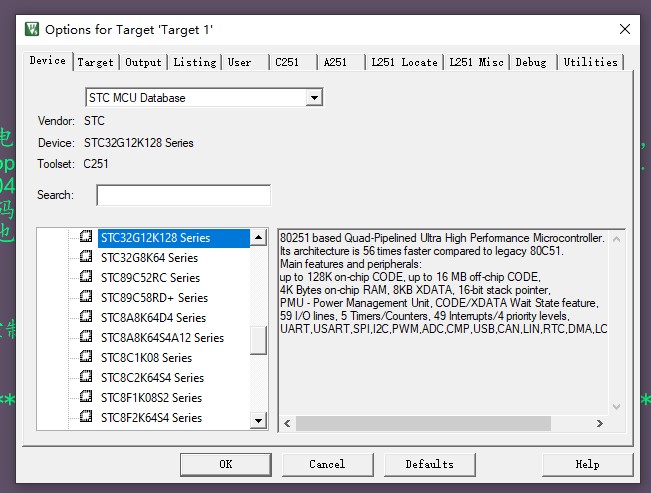Click chip icon beside STC8C1K08 Series
Viewport: 651px width, 493px height.
(x=86, y=356)
